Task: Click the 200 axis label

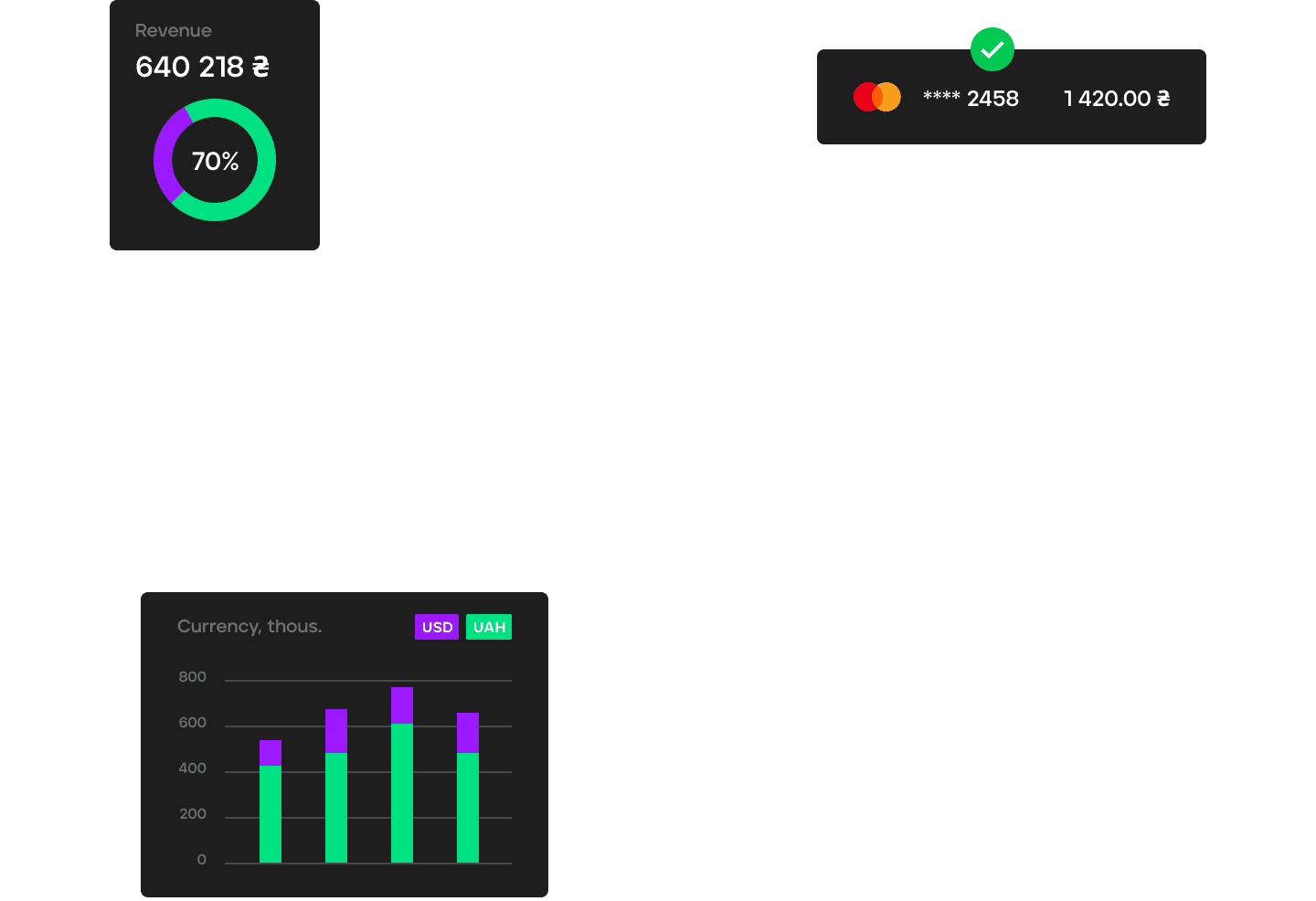Action: click(x=193, y=814)
